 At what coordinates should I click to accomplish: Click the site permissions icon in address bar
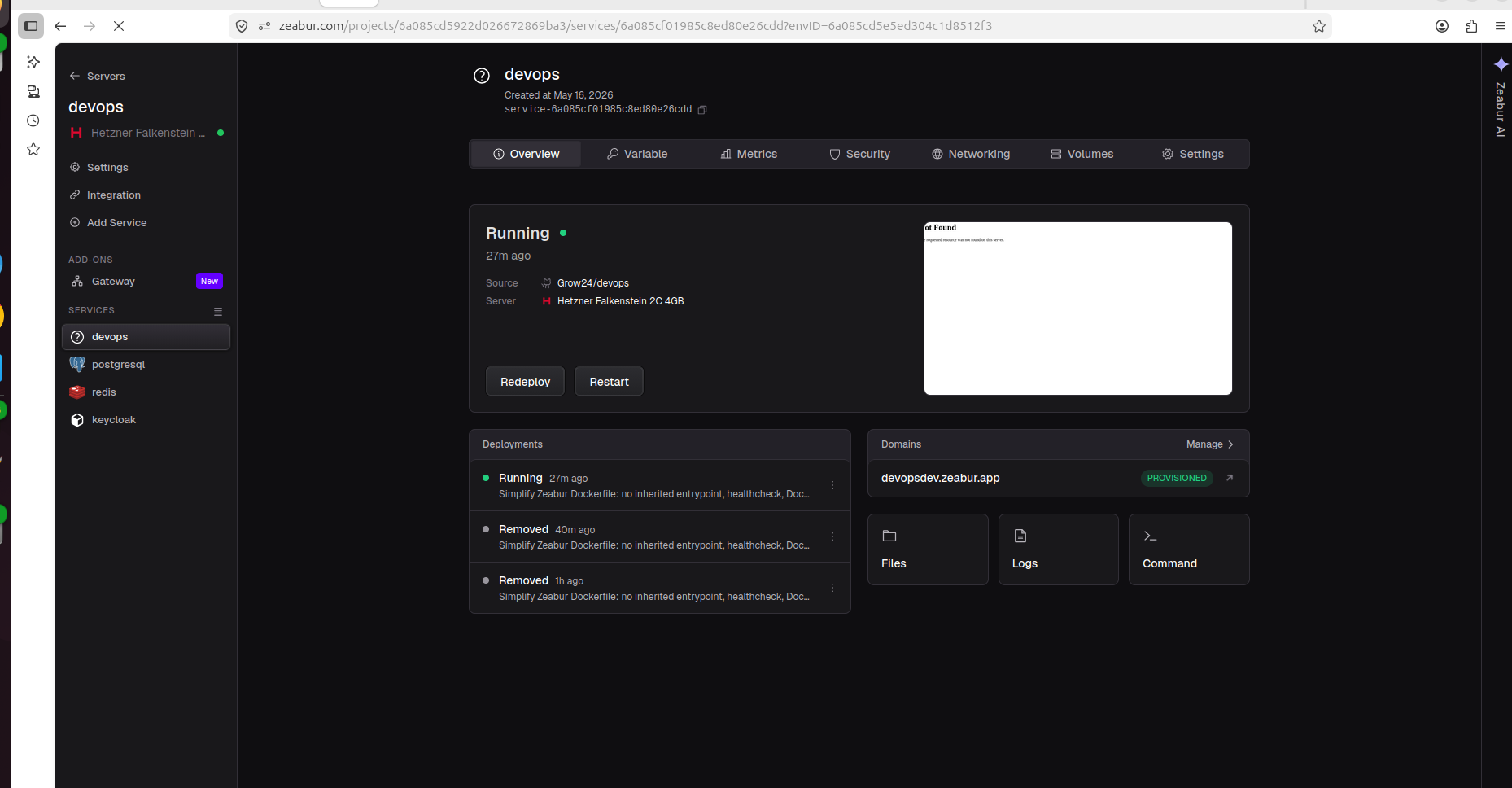pyautogui.click(x=264, y=26)
